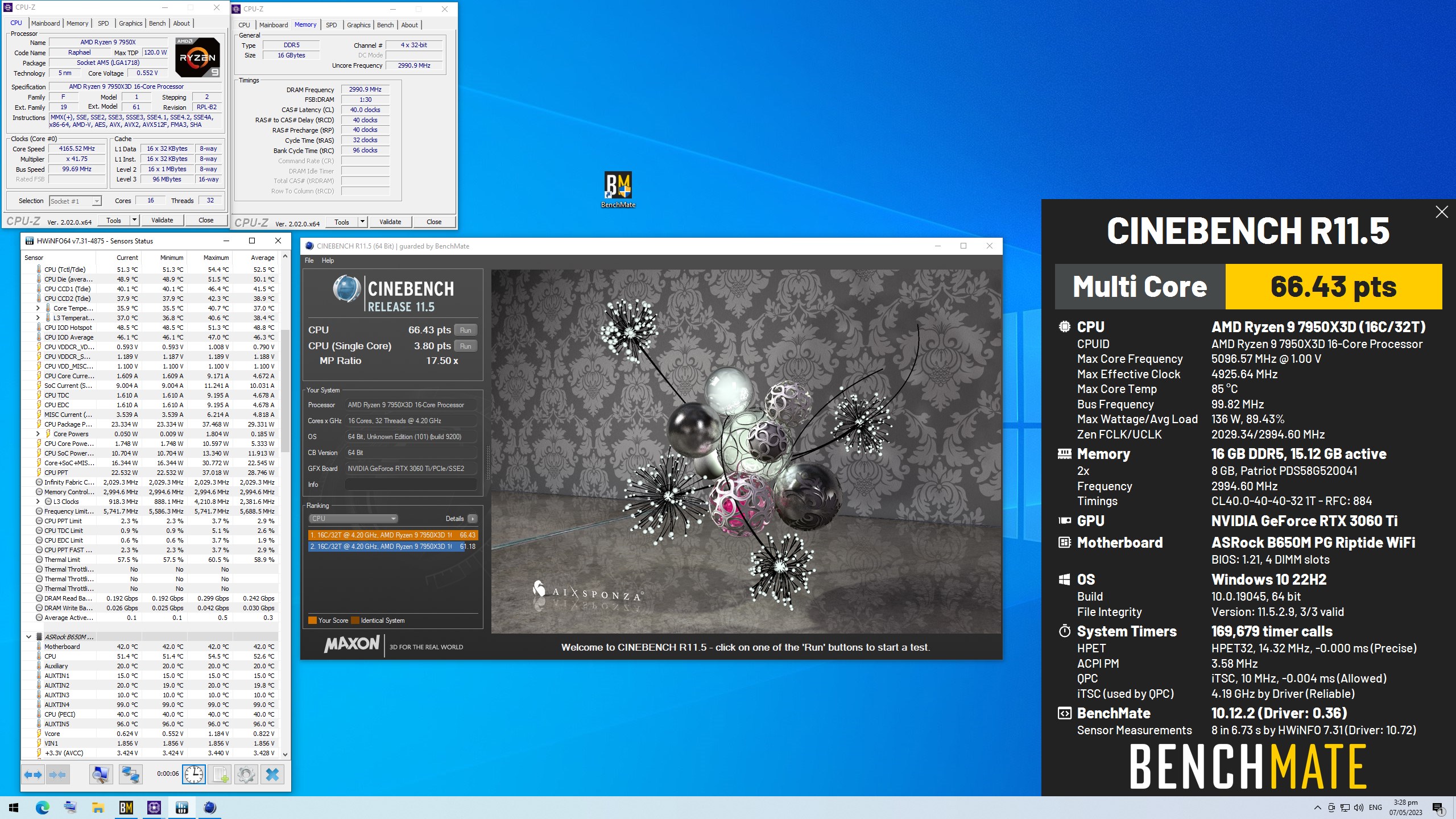
Task: Open network status tray icon
Action: [x=1345, y=808]
